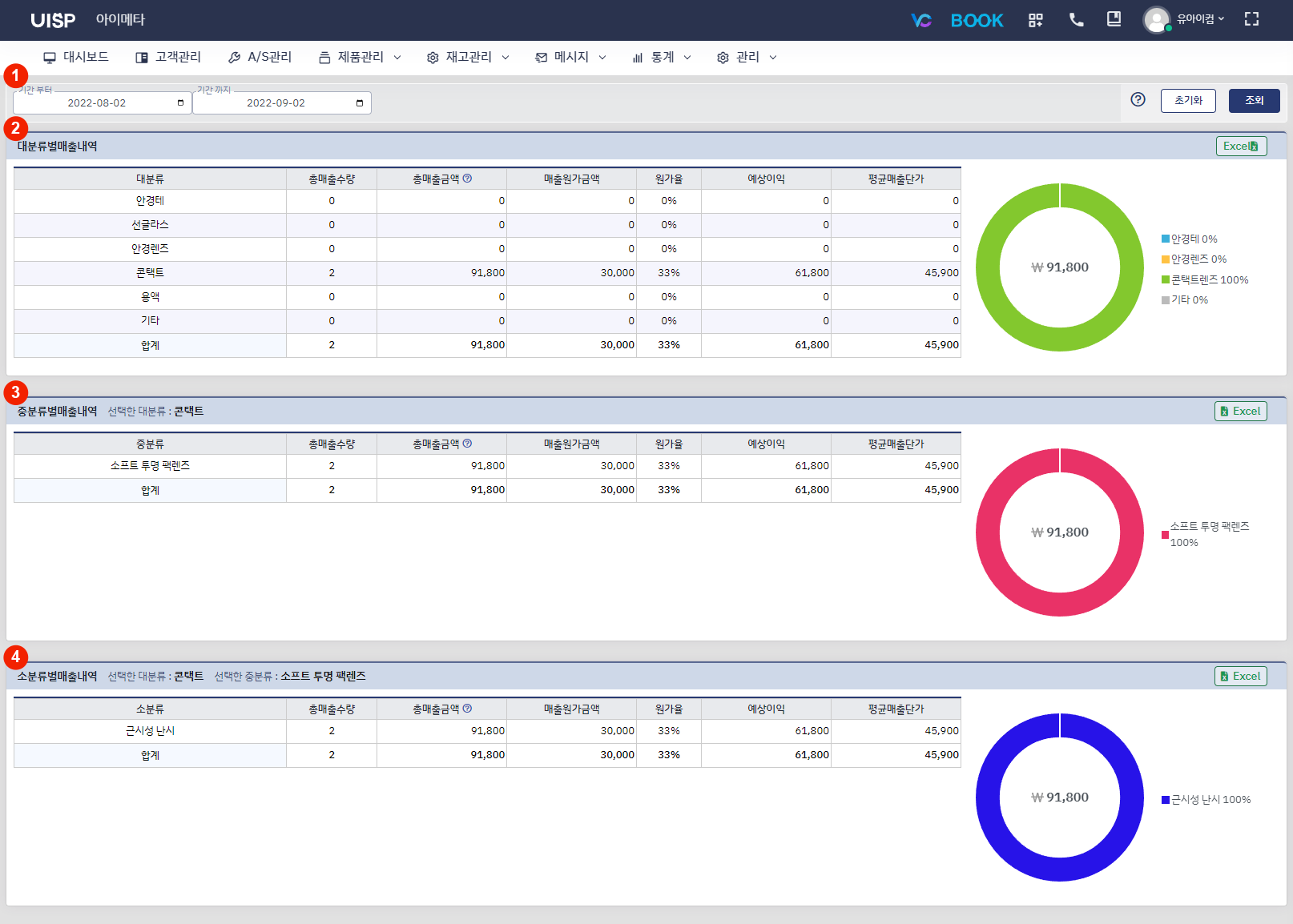1293x924 pixels.
Task: Click the phone call icon
Action: (x=1077, y=20)
